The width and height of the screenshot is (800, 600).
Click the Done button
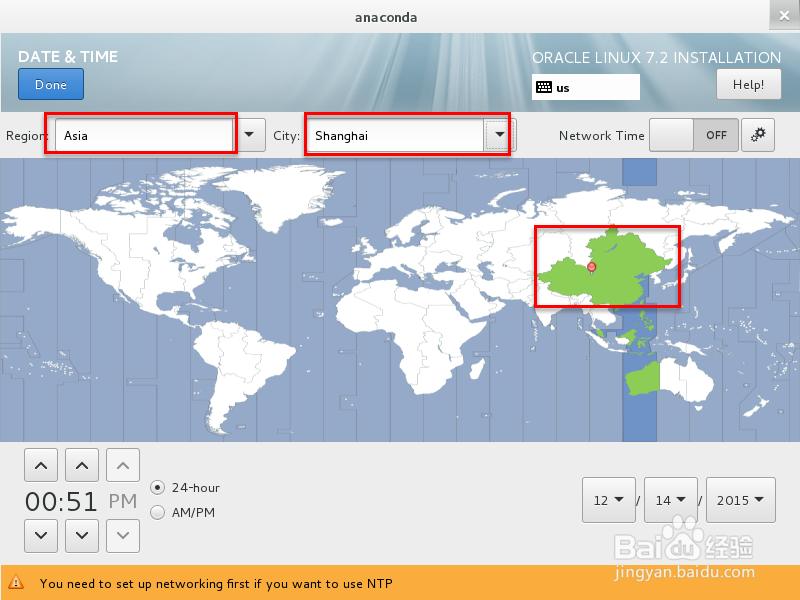[x=51, y=84]
